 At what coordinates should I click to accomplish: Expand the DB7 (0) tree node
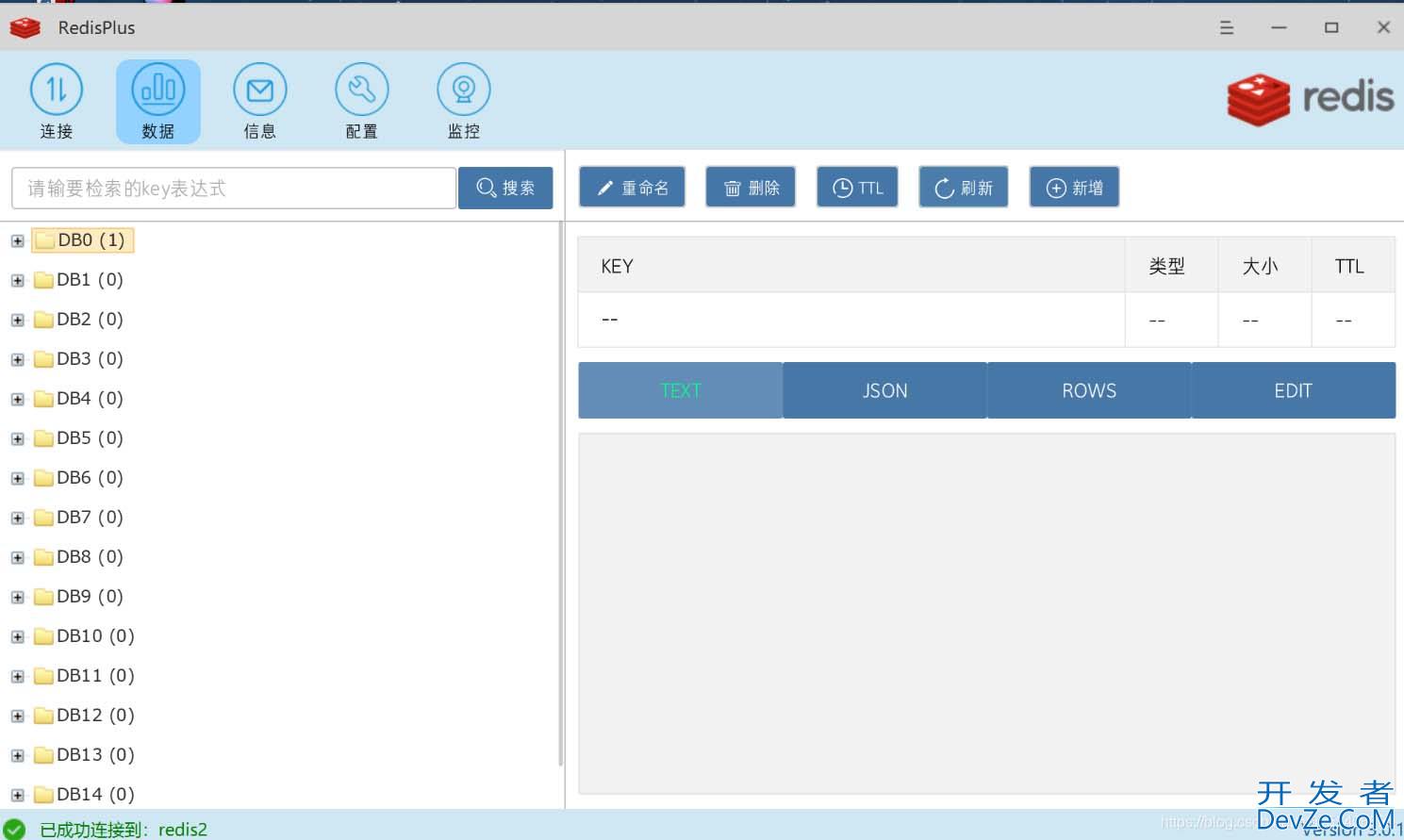[17, 519]
